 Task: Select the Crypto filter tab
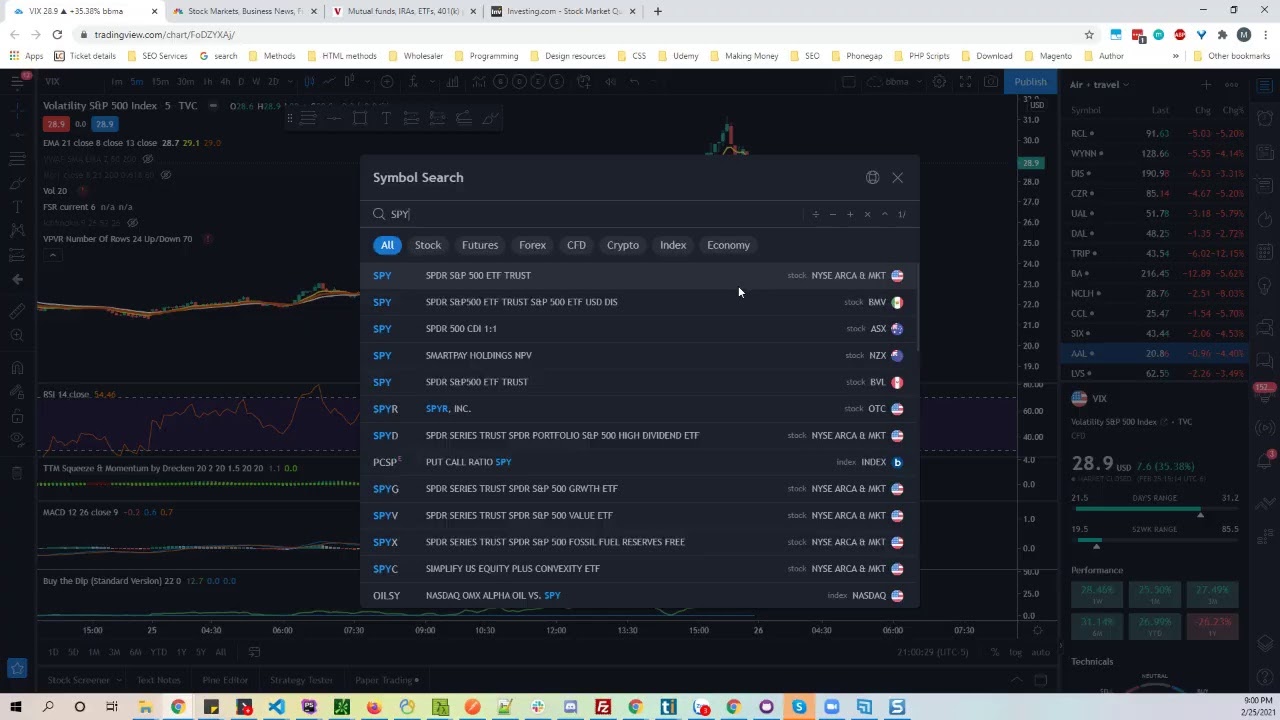click(622, 245)
